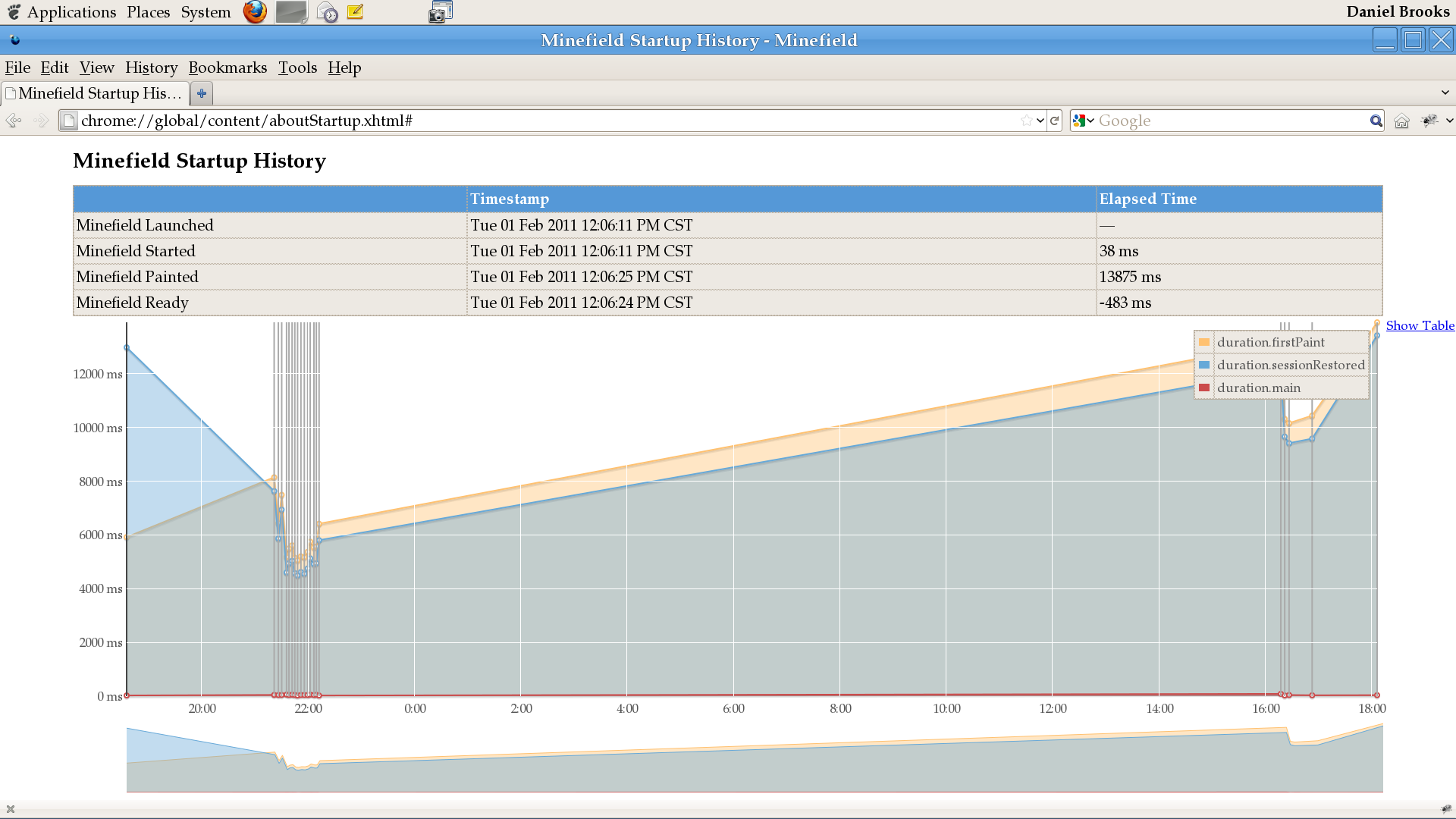Open the Tools menu
1456x819 pixels.
tap(297, 67)
